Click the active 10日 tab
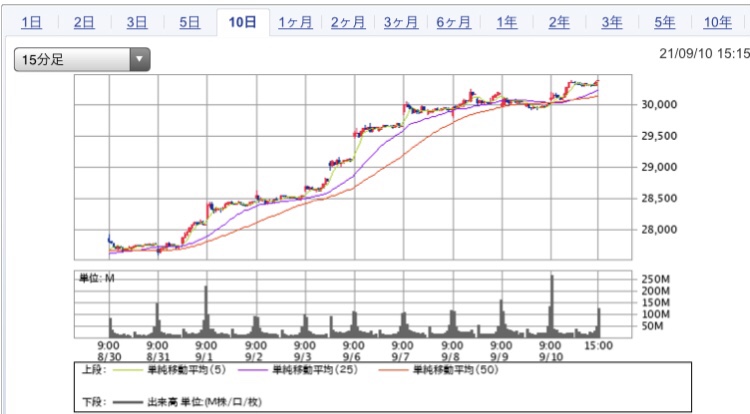750x414 pixels. click(x=242, y=21)
